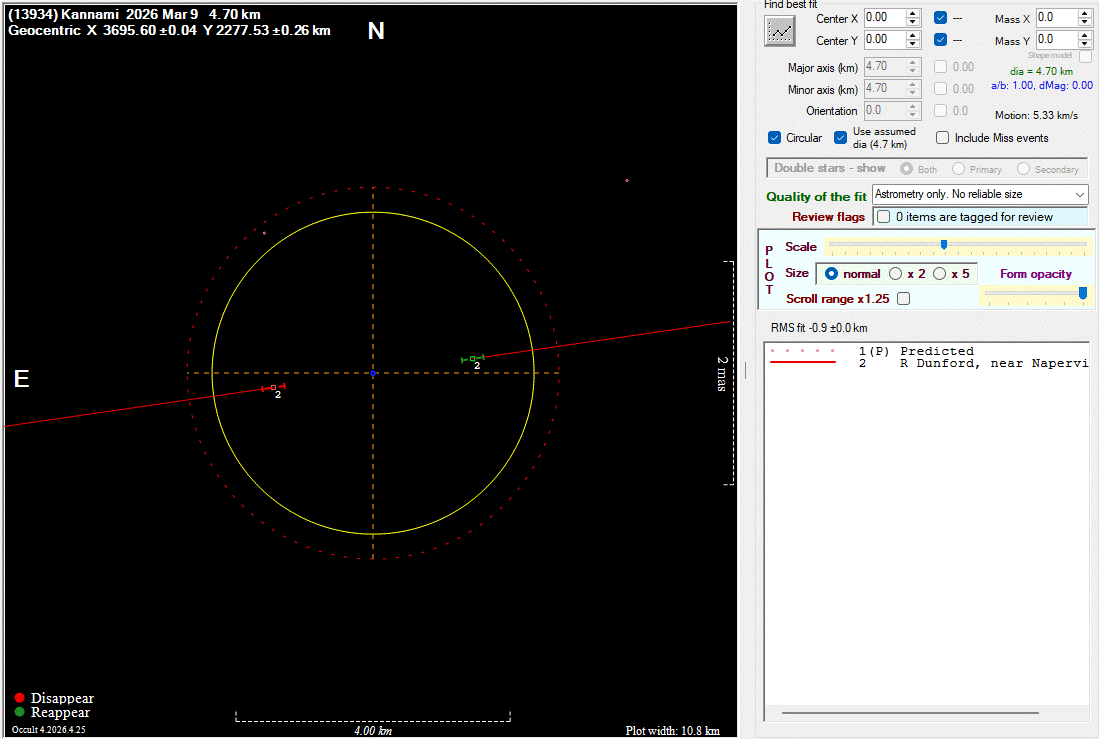1099x739 pixels.
Task: Click the green reappear event marker
Action: click(x=472, y=358)
